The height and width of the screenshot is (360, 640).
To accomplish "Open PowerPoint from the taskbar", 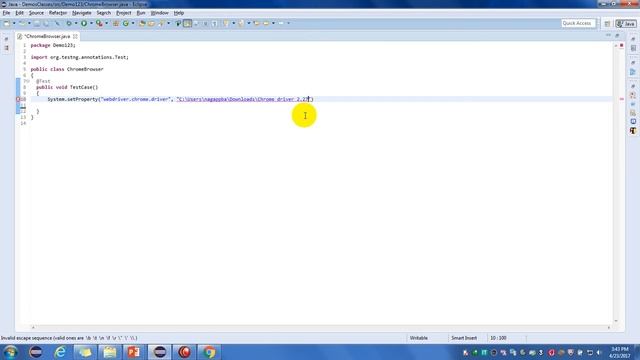I will click(134, 352).
